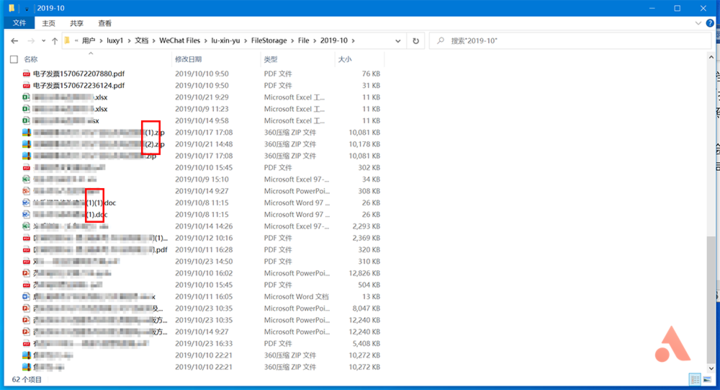This screenshot has height=390, width=720.
Task: Sort by the 类型 column header
Action: pos(270,59)
